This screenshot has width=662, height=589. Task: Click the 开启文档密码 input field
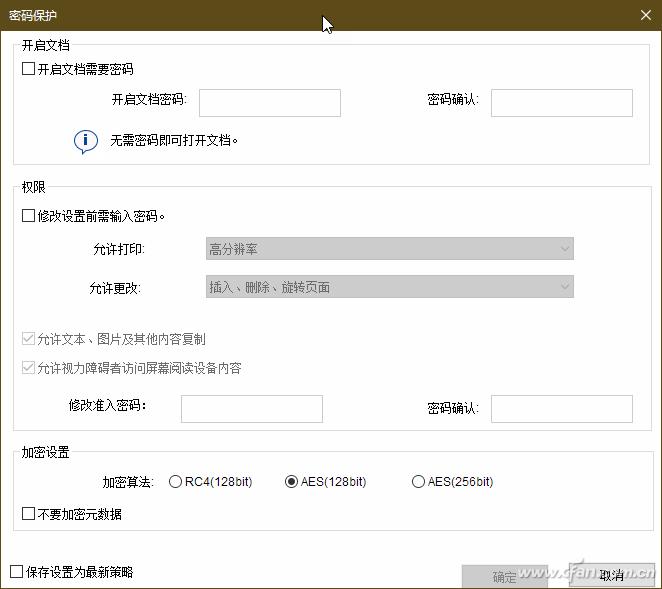click(x=270, y=103)
